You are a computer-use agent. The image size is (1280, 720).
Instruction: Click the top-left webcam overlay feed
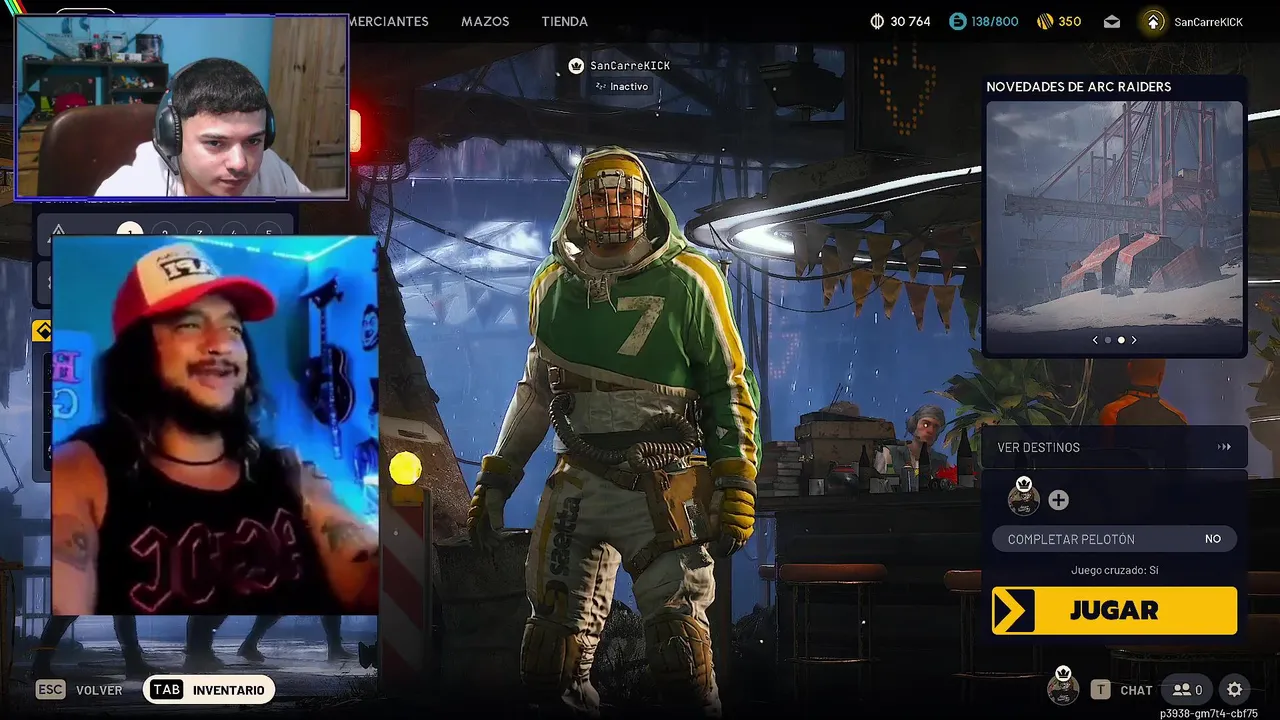click(181, 106)
